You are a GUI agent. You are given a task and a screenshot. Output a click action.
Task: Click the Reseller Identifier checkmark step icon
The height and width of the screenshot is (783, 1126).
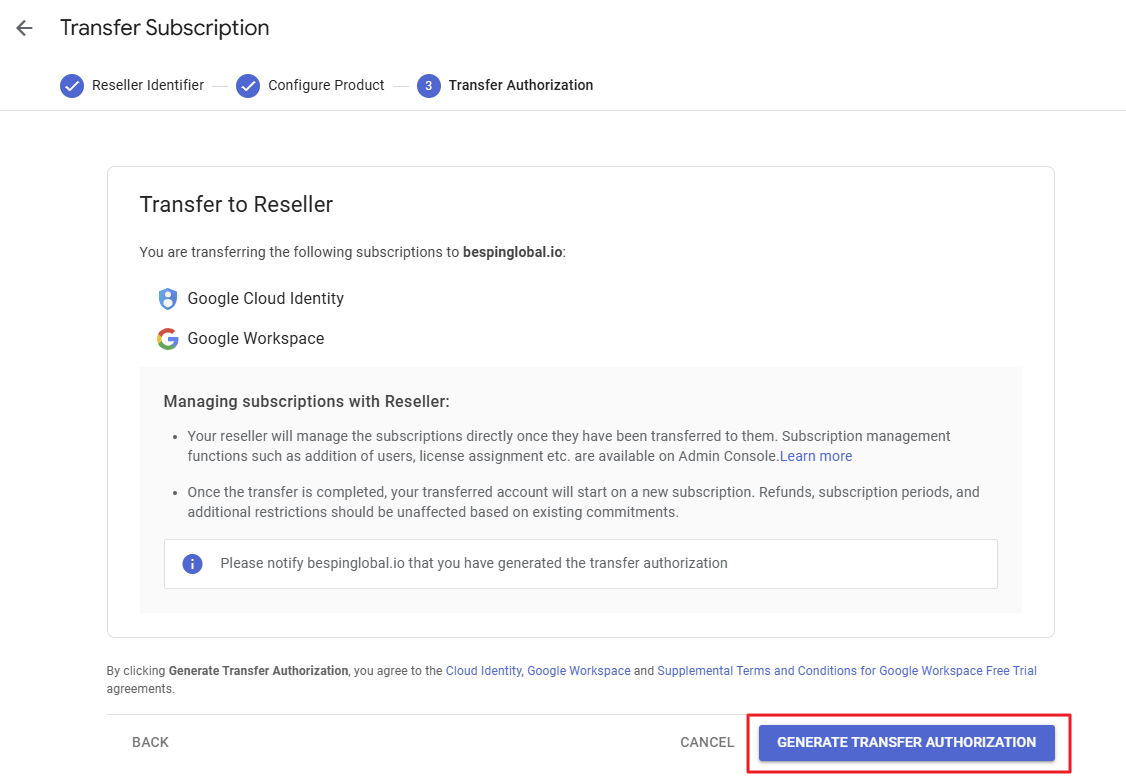pos(72,85)
